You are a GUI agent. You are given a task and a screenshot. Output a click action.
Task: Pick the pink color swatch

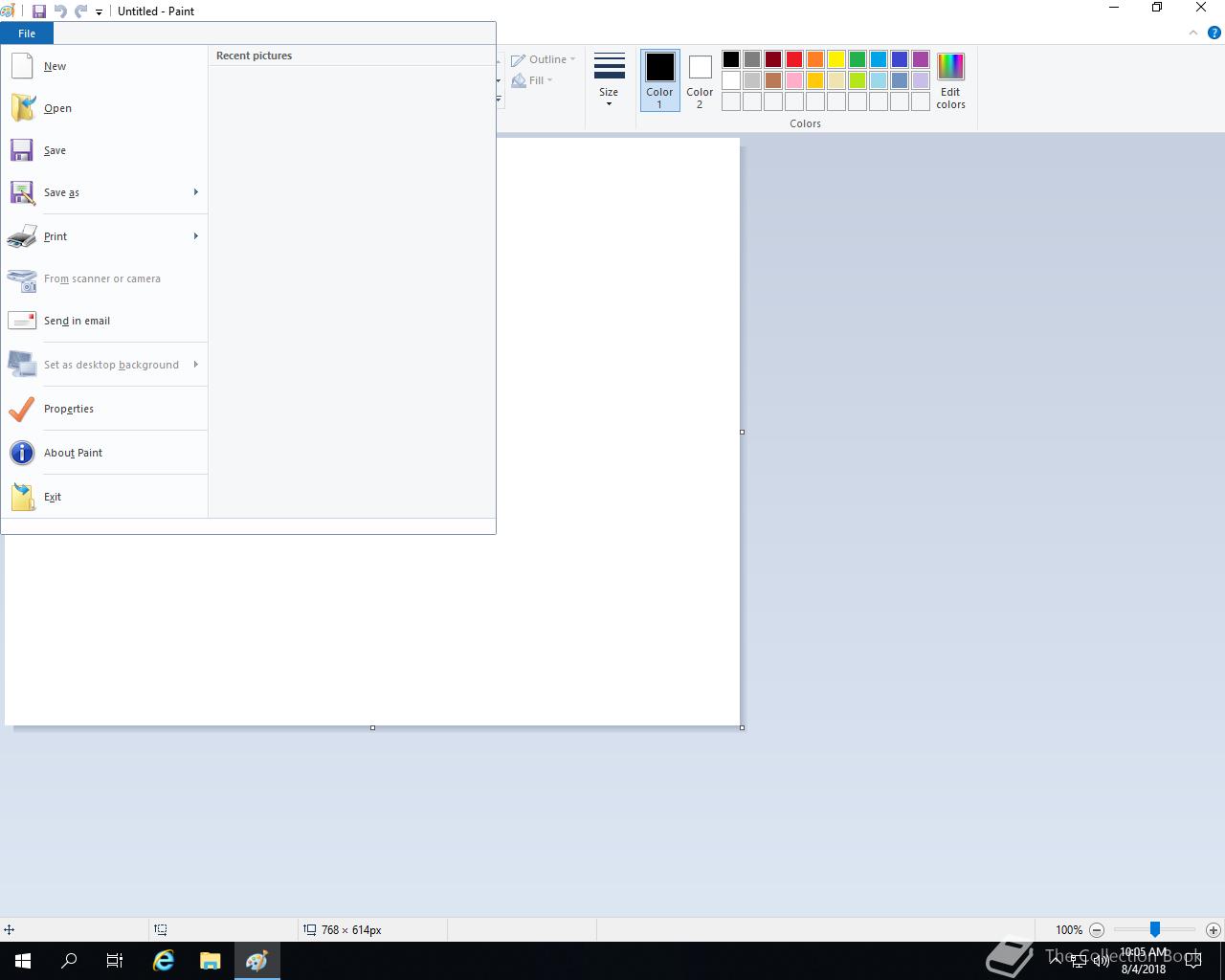point(794,80)
